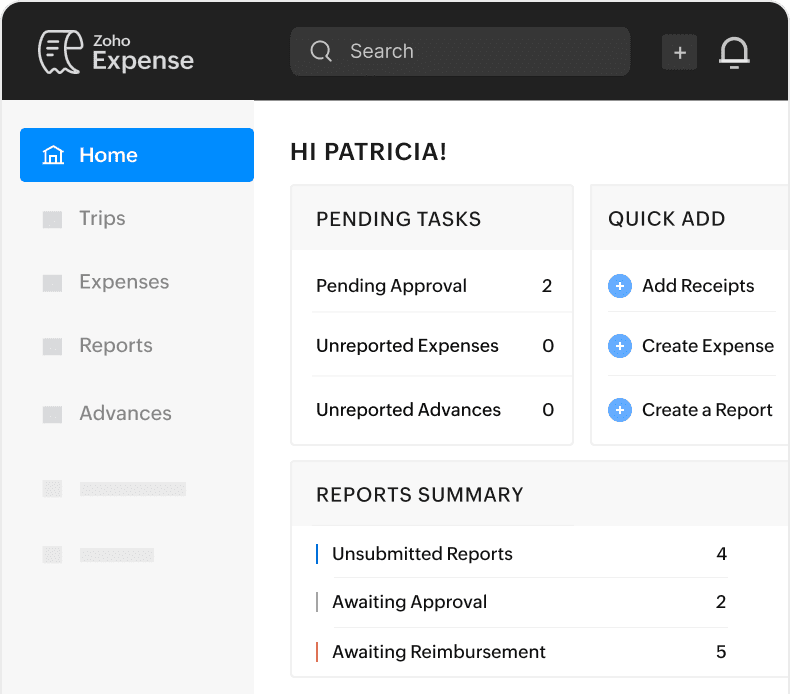The height and width of the screenshot is (694, 790).
Task: Open the Reports section in sidebar
Action: point(115,346)
